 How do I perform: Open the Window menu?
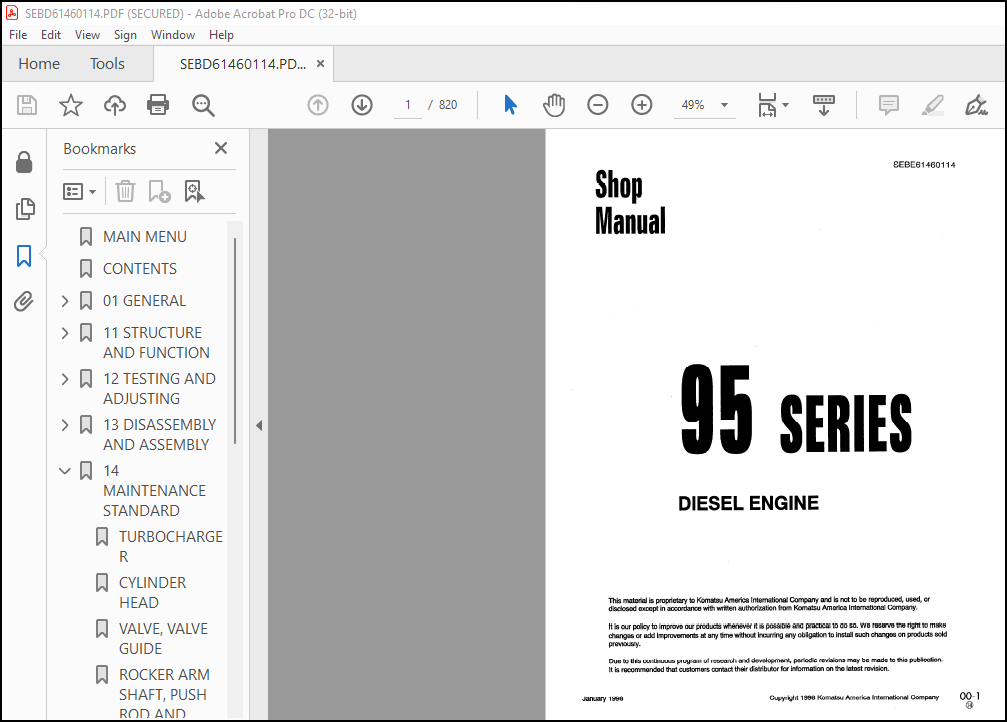[173, 35]
